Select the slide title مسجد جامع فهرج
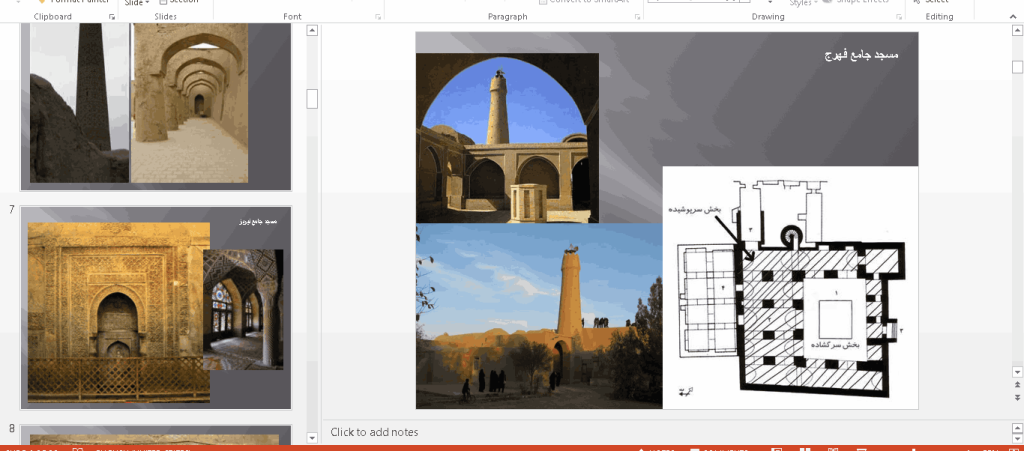 pos(861,55)
